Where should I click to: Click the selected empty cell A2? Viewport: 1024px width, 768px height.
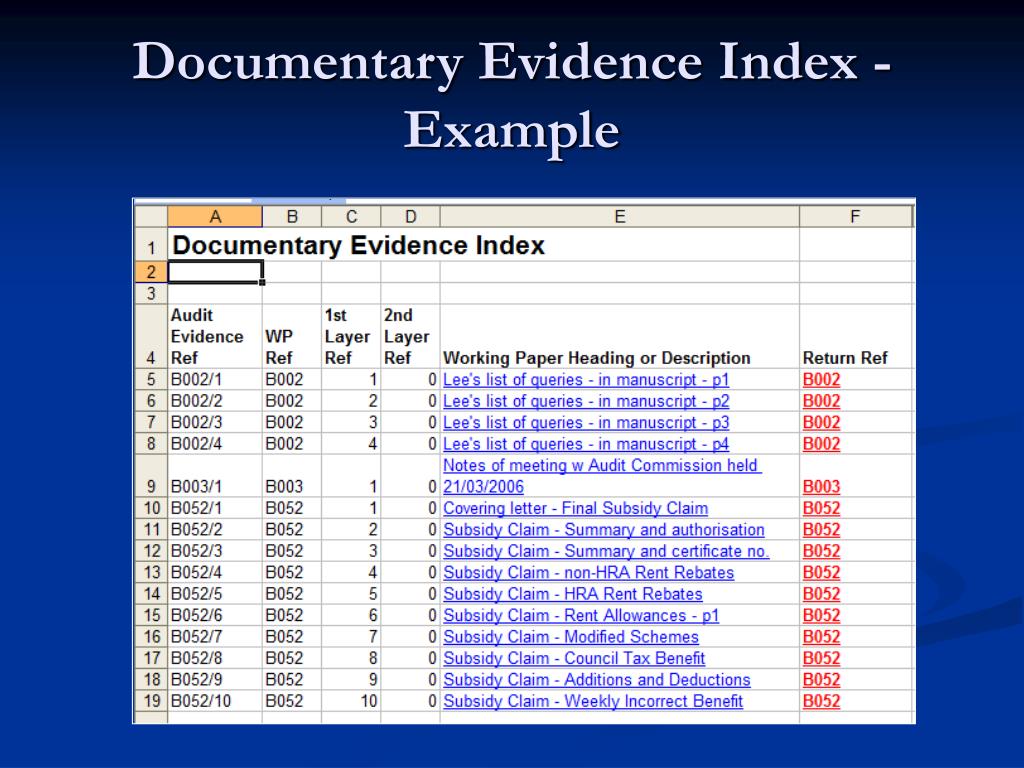click(x=215, y=272)
